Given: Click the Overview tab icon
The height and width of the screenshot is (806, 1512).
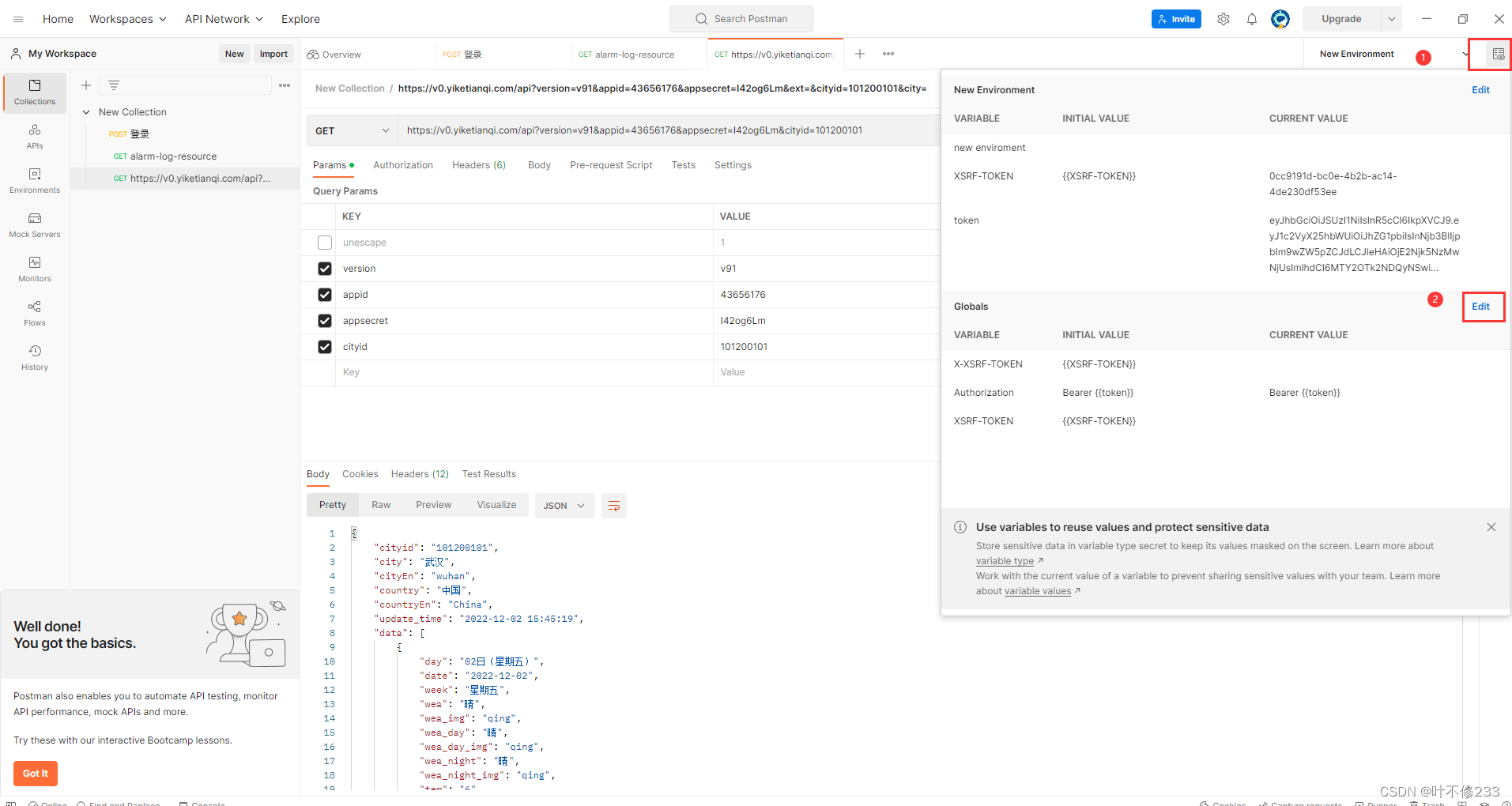Looking at the screenshot, I should point(313,55).
